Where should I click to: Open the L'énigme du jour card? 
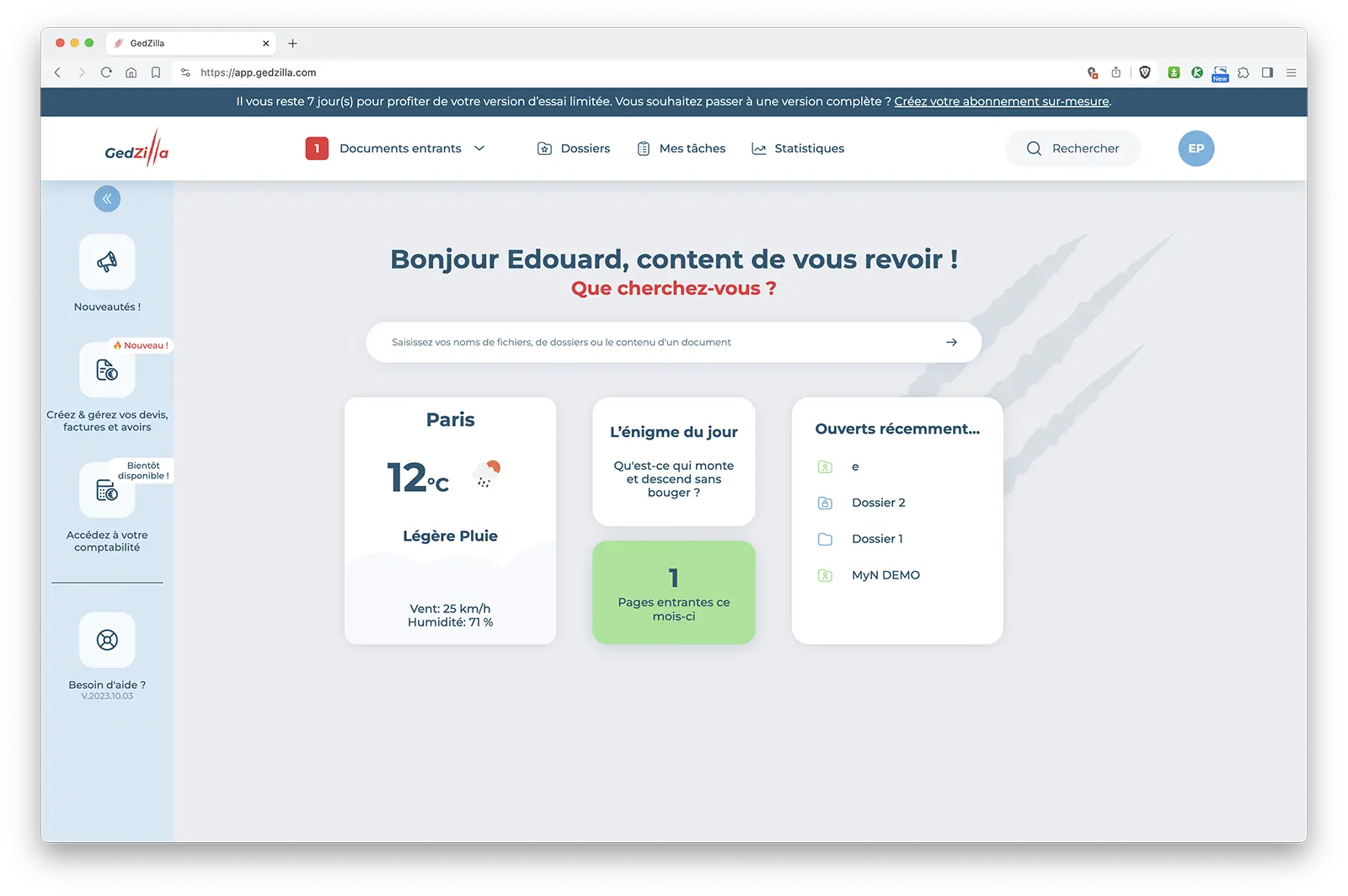point(674,461)
